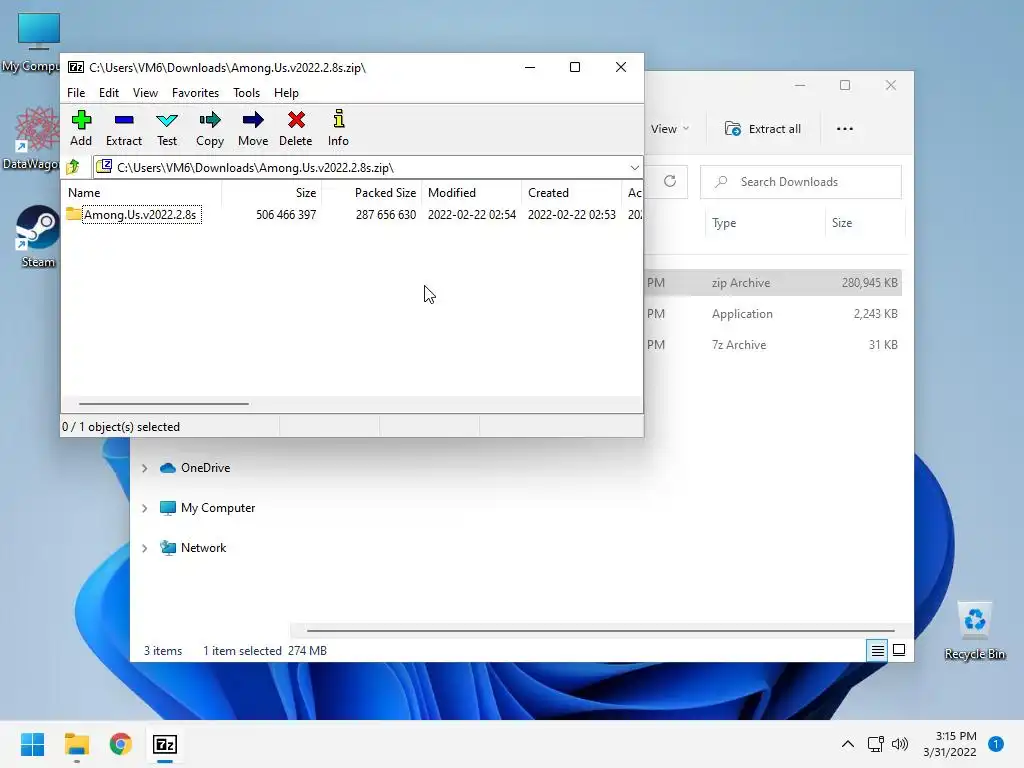Viewport: 1024px width, 768px height.
Task: Select OneDrive in Explorer navigation pane
Action: [x=205, y=468]
